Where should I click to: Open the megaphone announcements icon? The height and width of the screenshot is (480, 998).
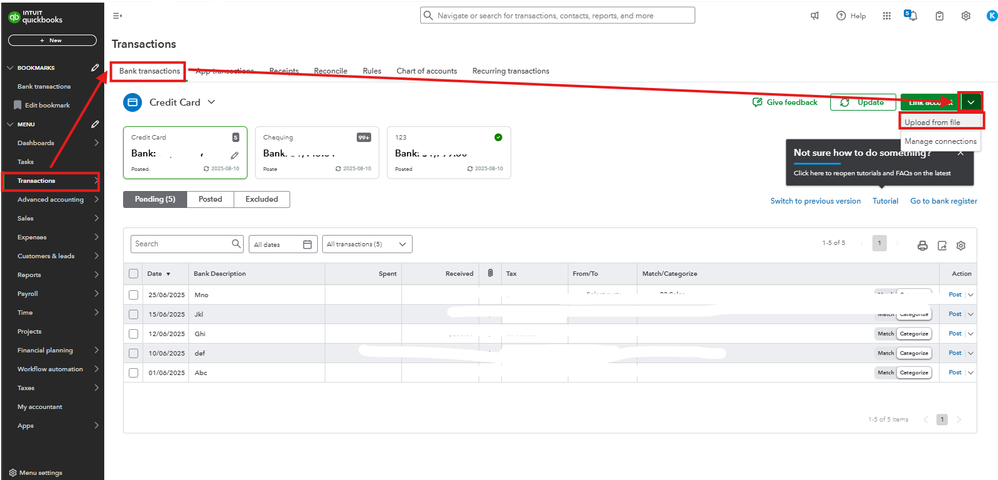click(x=815, y=16)
